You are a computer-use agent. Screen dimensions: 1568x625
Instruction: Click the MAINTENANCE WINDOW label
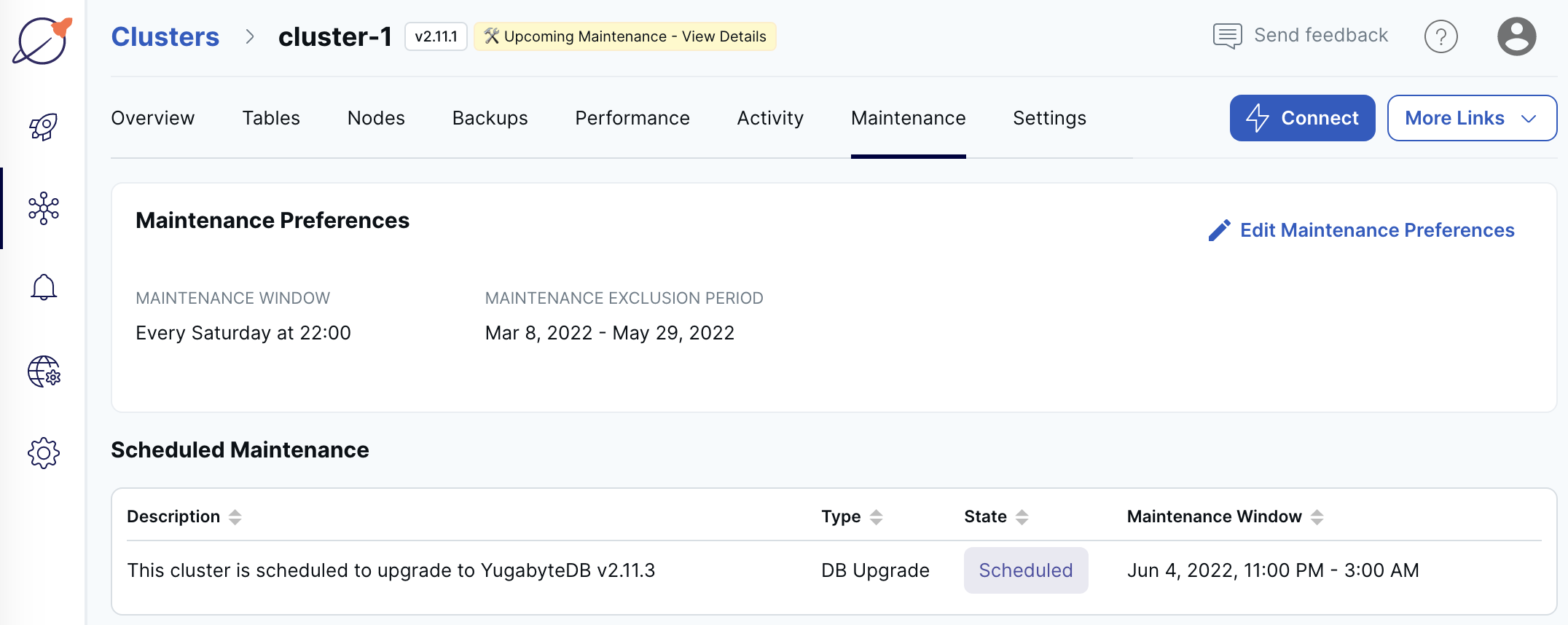click(232, 298)
